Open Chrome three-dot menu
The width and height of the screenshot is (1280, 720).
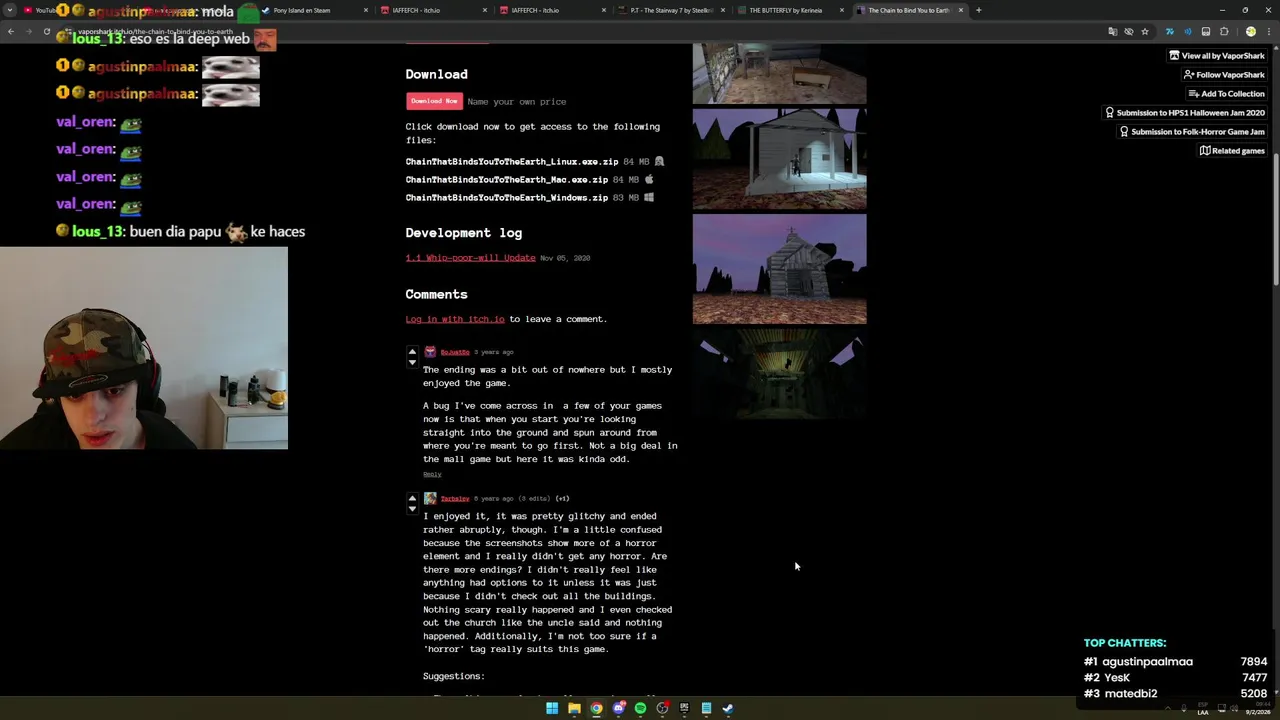[1268, 31]
